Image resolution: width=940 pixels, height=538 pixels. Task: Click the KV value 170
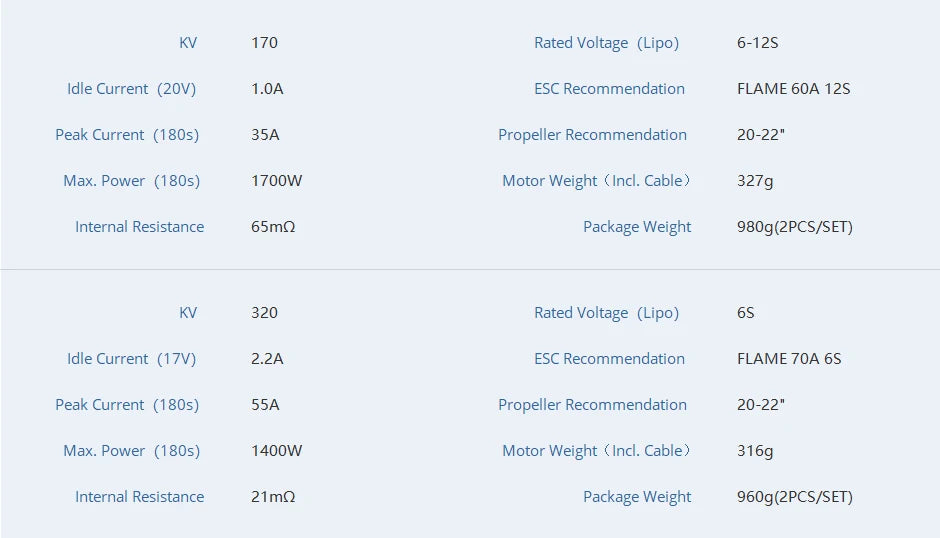264,43
